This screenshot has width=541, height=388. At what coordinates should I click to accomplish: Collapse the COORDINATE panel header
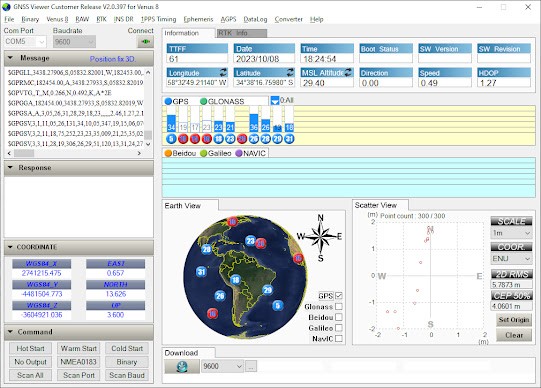[x=79, y=247]
